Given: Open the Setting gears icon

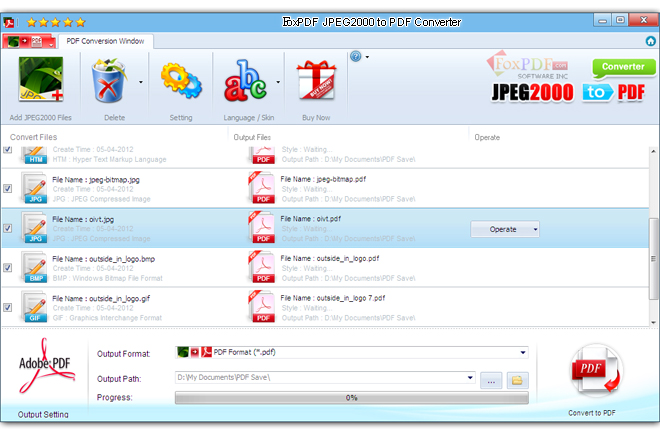Looking at the screenshot, I should [x=181, y=80].
